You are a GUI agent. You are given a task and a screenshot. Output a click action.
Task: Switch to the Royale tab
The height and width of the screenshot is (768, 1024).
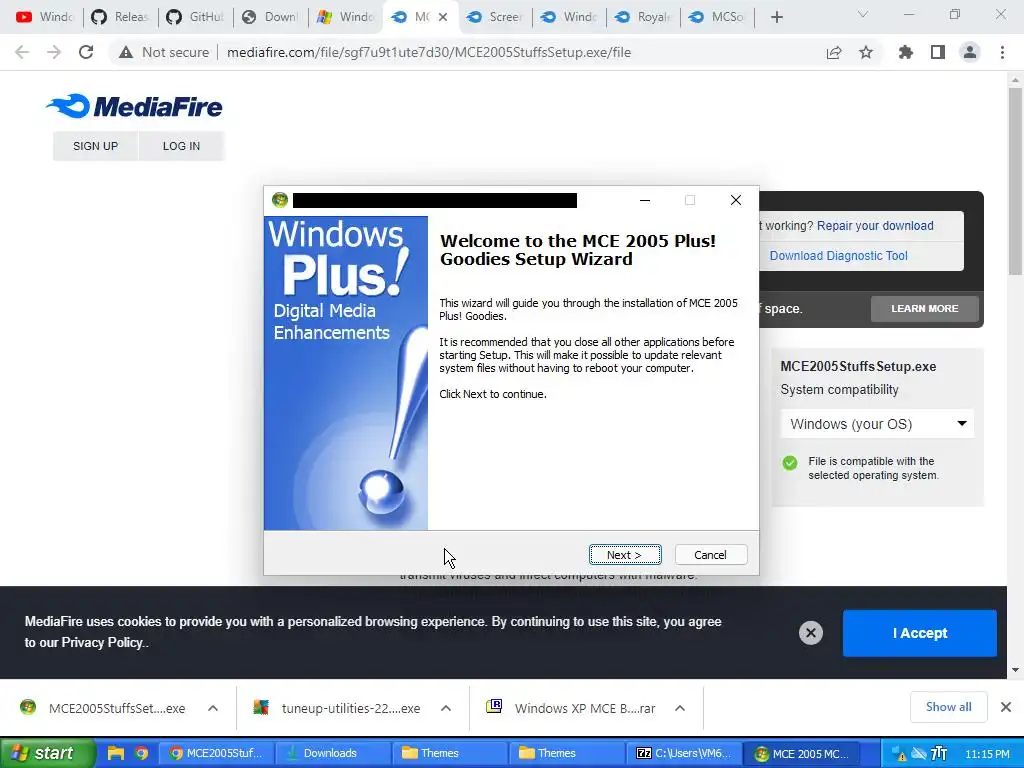(643, 17)
